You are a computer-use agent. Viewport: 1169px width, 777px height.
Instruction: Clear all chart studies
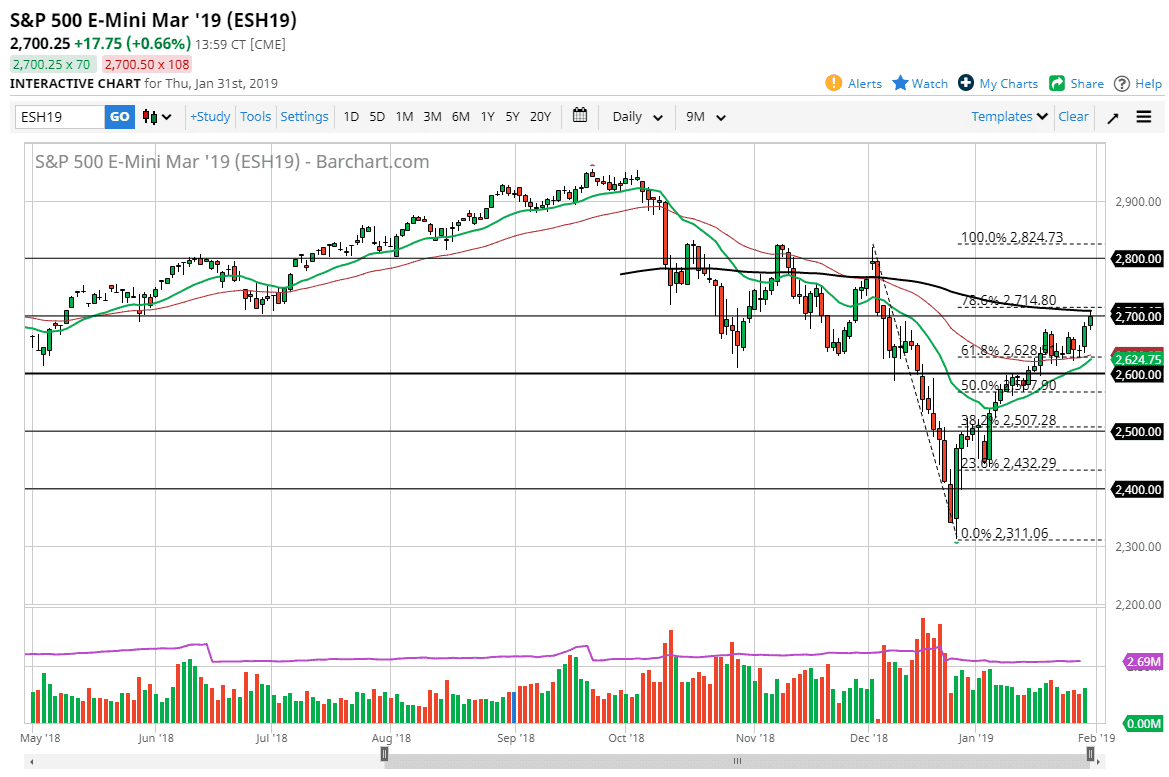[x=1073, y=116]
